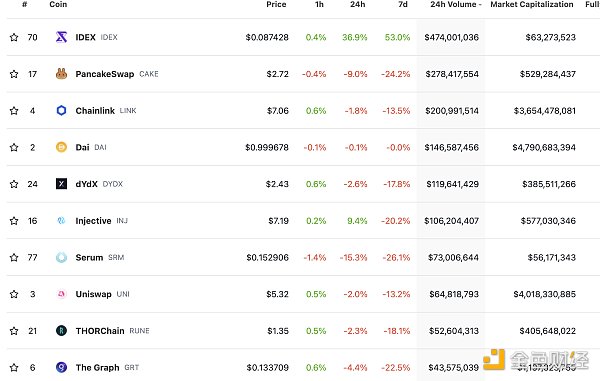Toggle favorite star for Dai

[x=14, y=147]
